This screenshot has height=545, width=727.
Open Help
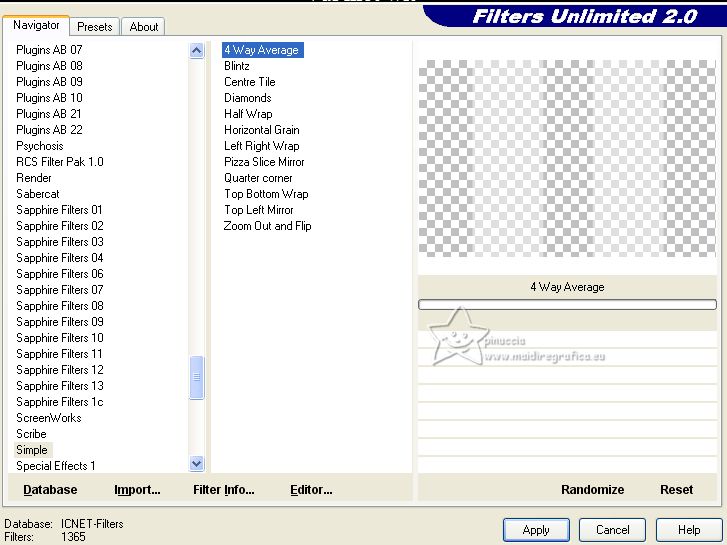(x=689, y=530)
